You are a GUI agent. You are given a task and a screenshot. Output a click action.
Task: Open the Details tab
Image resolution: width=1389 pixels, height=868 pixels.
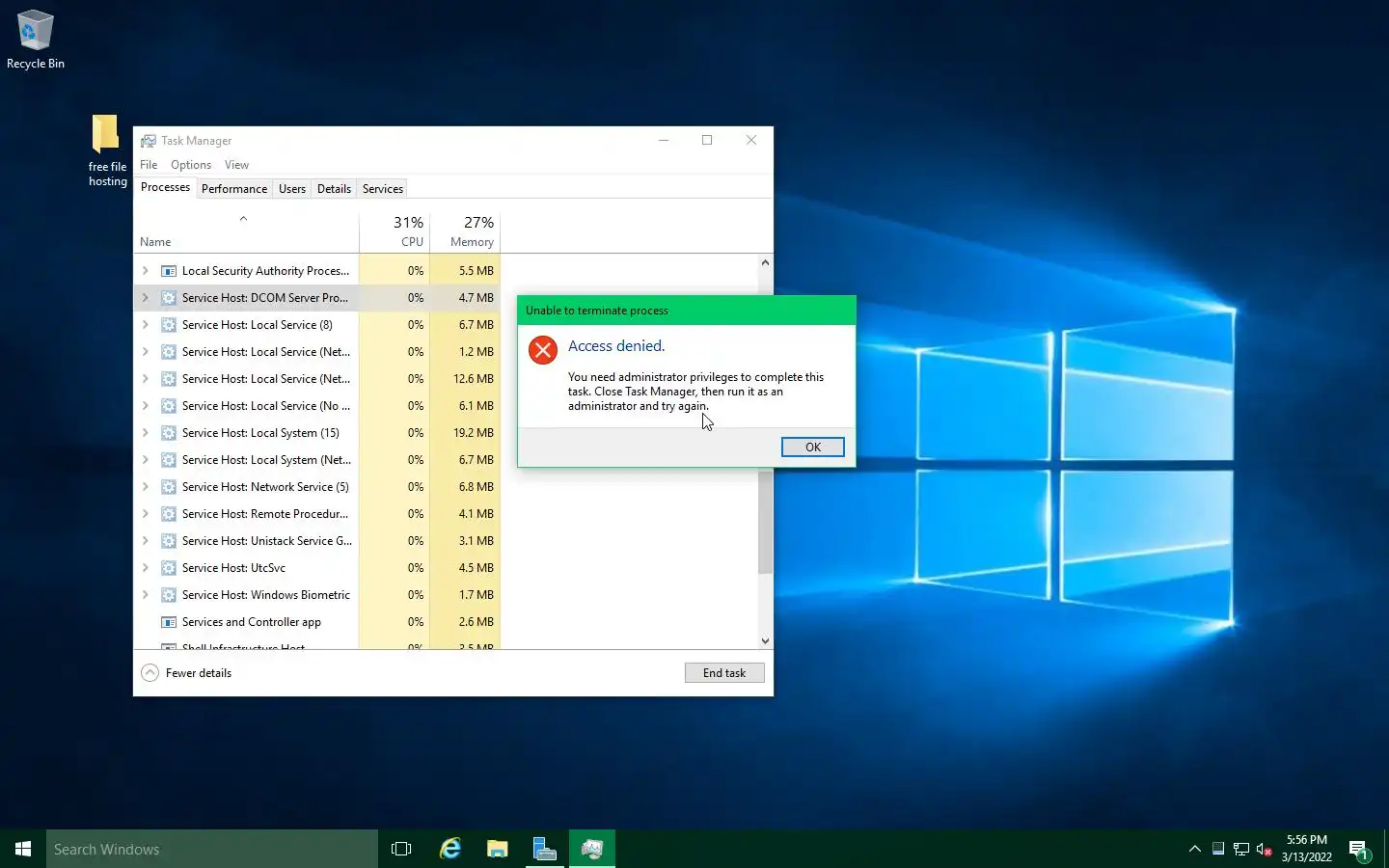click(334, 189)
